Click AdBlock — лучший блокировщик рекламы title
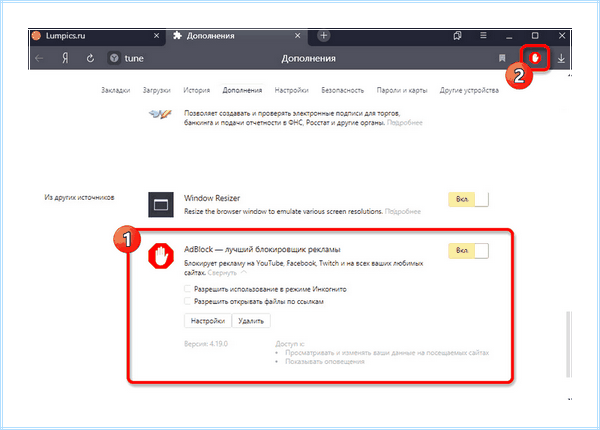 pos(262,249)
